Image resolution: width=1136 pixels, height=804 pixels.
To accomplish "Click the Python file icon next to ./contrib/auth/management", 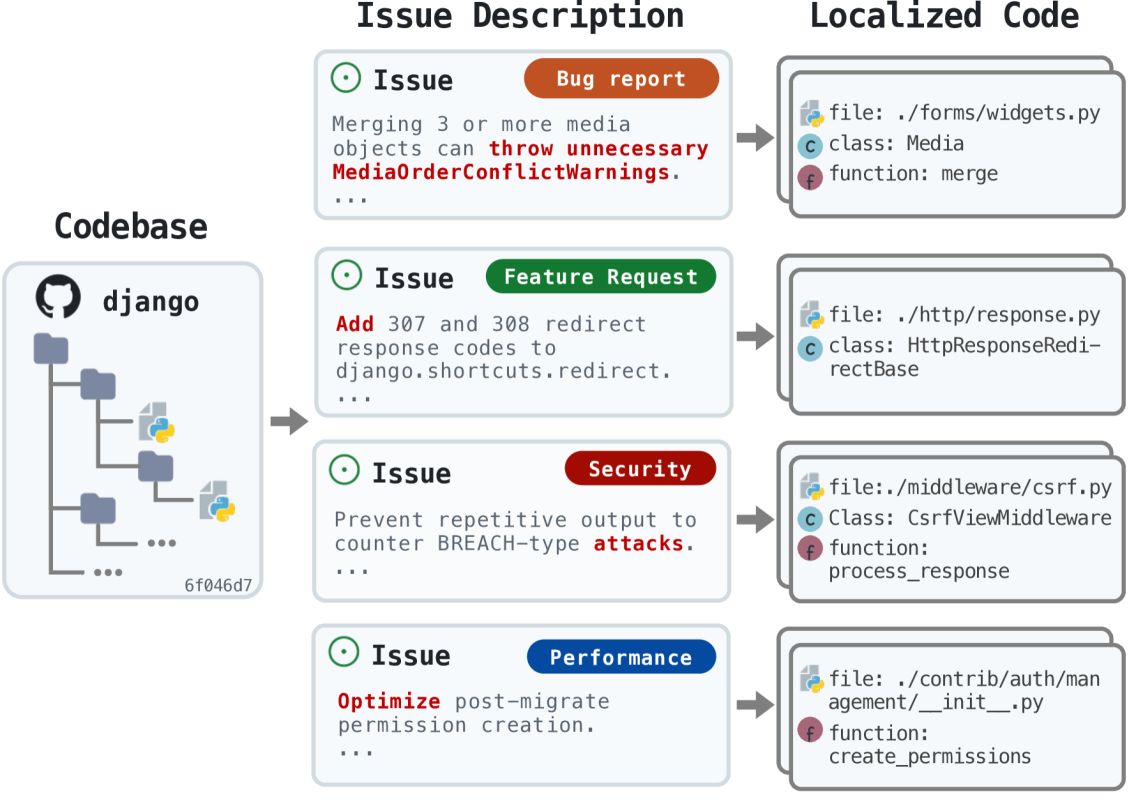I will pyautogui.click(x=812, y=679).
